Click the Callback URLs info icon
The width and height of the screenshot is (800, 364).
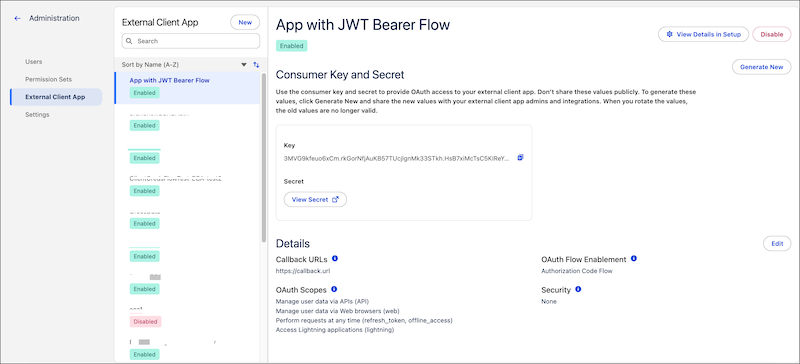click(335, 259)
